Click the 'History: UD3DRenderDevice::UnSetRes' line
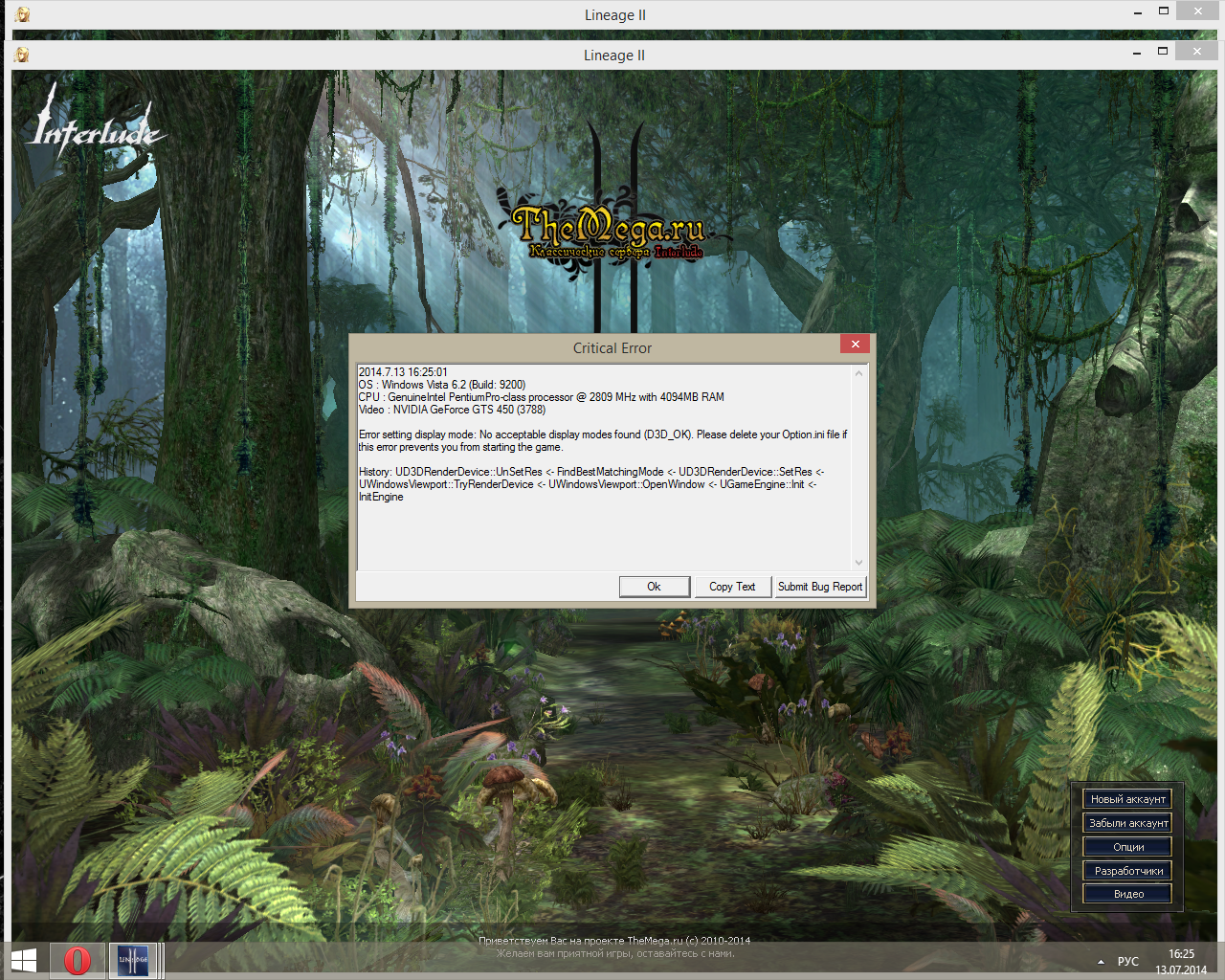The height and width of the screenshot is (980, 1225). tap(591, 484)
